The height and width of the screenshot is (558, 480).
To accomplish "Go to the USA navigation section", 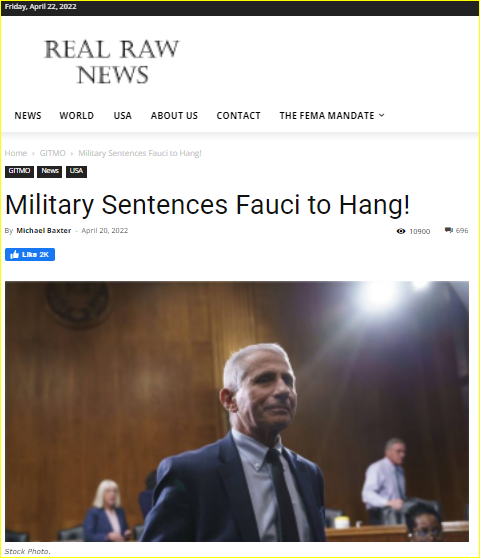I will [122, 116].
